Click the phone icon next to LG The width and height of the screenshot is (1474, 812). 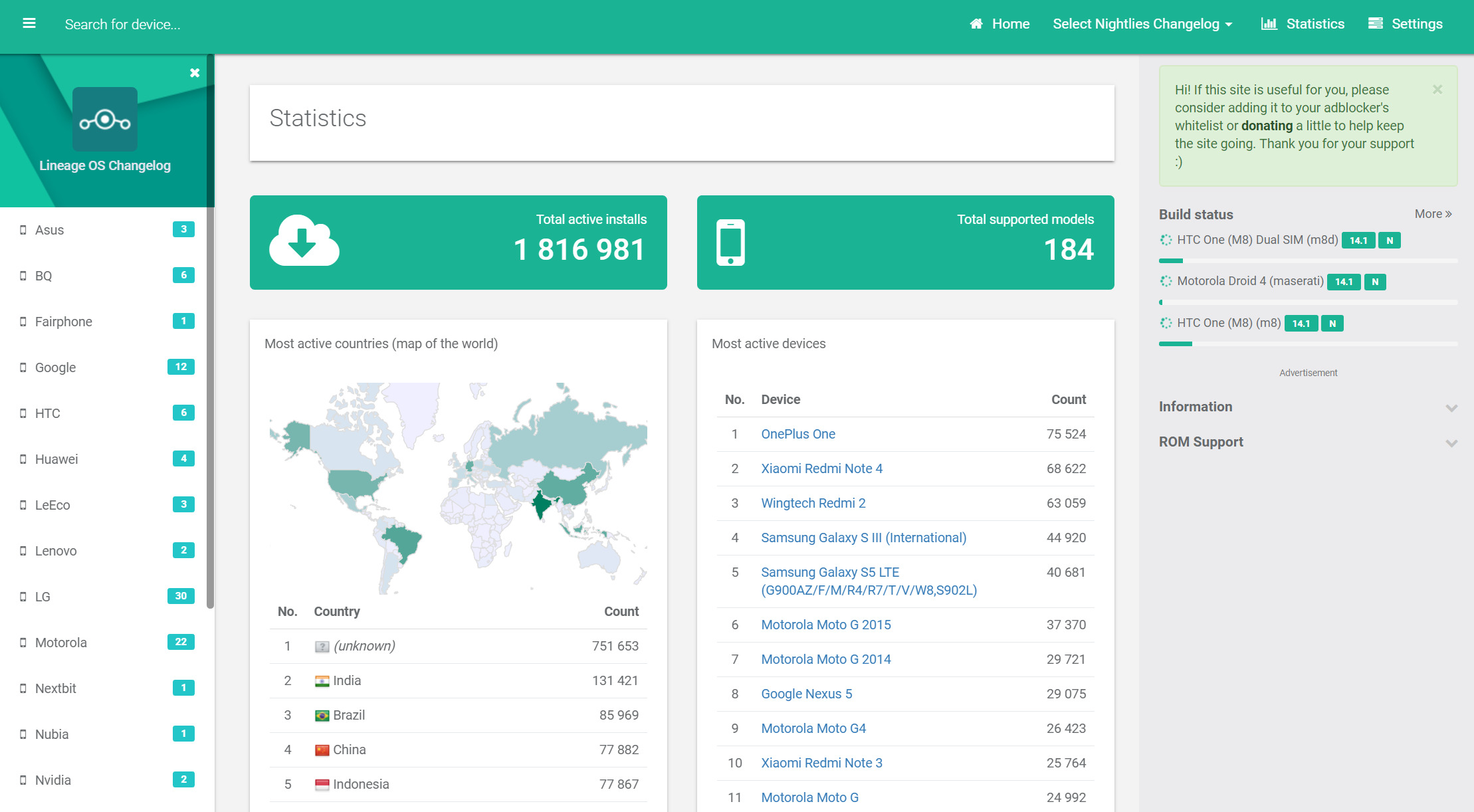pos(23,597)
